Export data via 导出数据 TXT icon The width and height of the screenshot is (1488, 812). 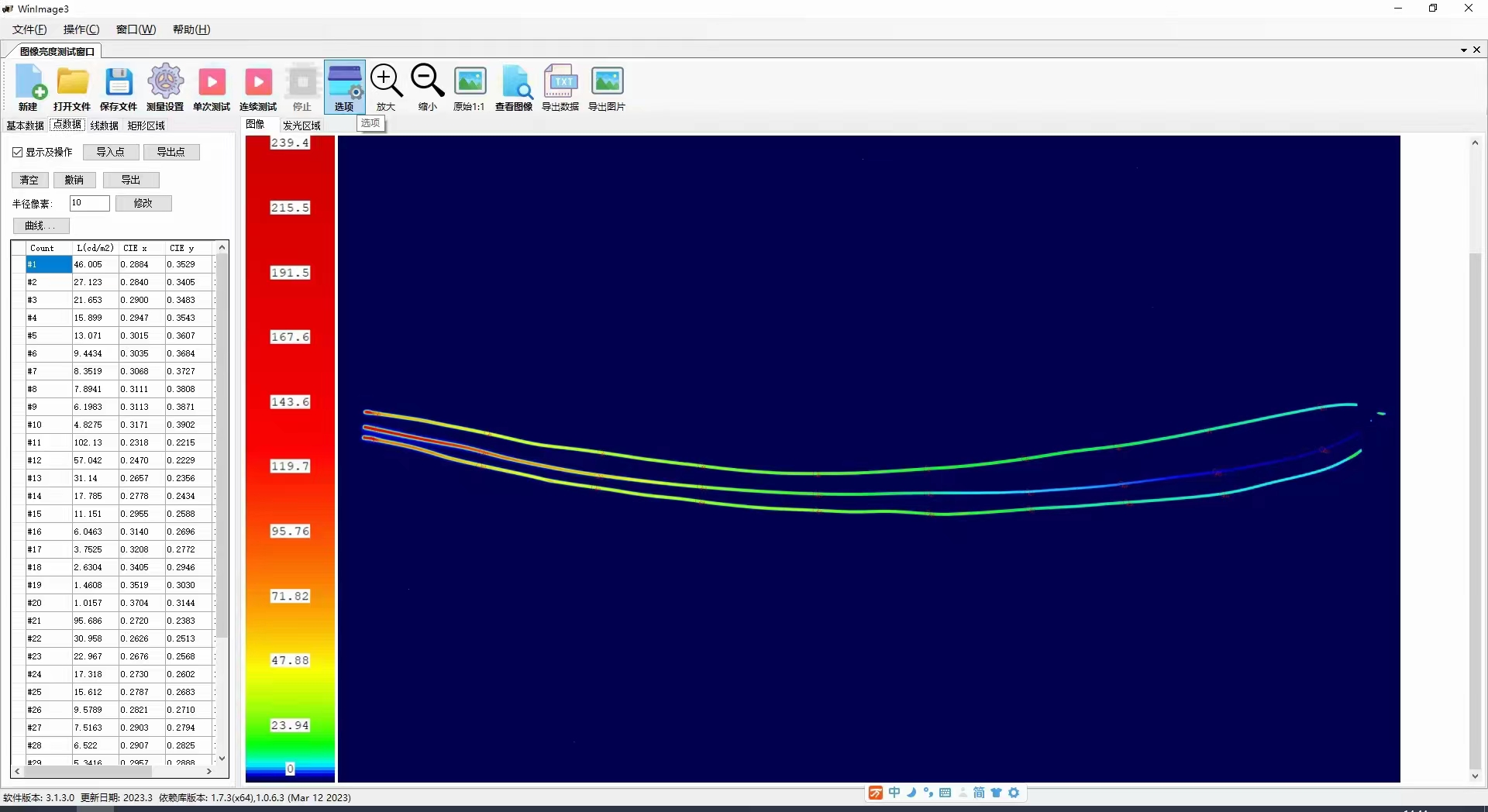click(x=560, y=87)
